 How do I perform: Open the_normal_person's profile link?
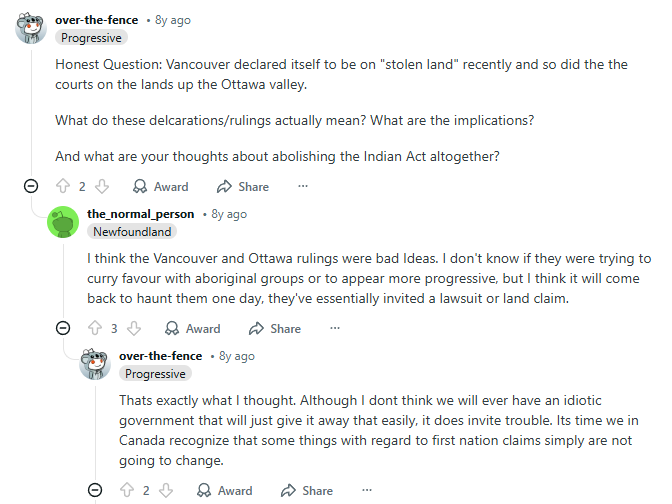coord(139,214)
